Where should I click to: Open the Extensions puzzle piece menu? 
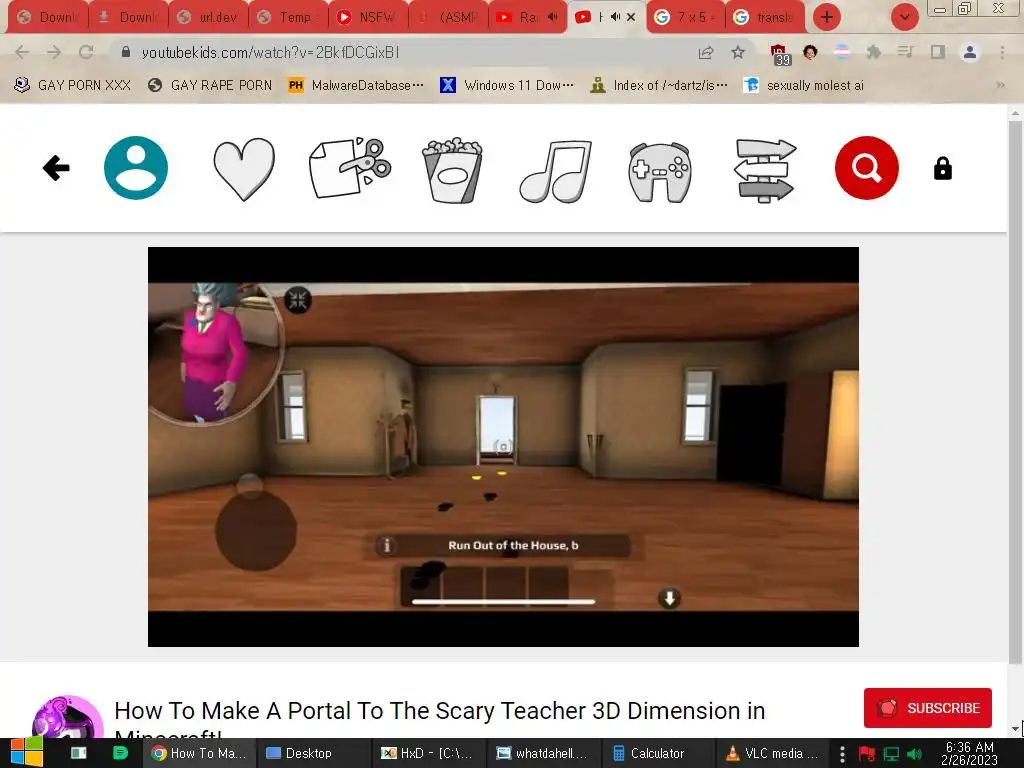click(x=873, y=52)
